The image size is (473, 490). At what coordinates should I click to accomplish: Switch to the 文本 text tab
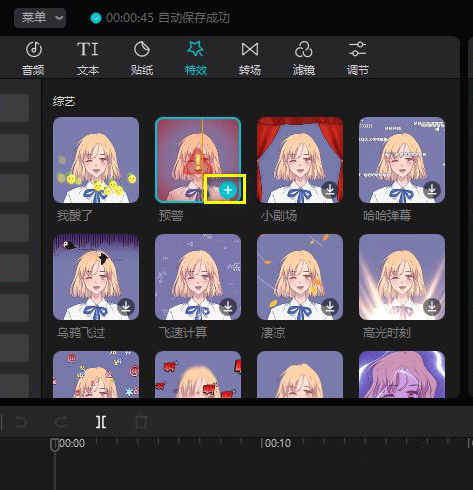click(88, 58)
